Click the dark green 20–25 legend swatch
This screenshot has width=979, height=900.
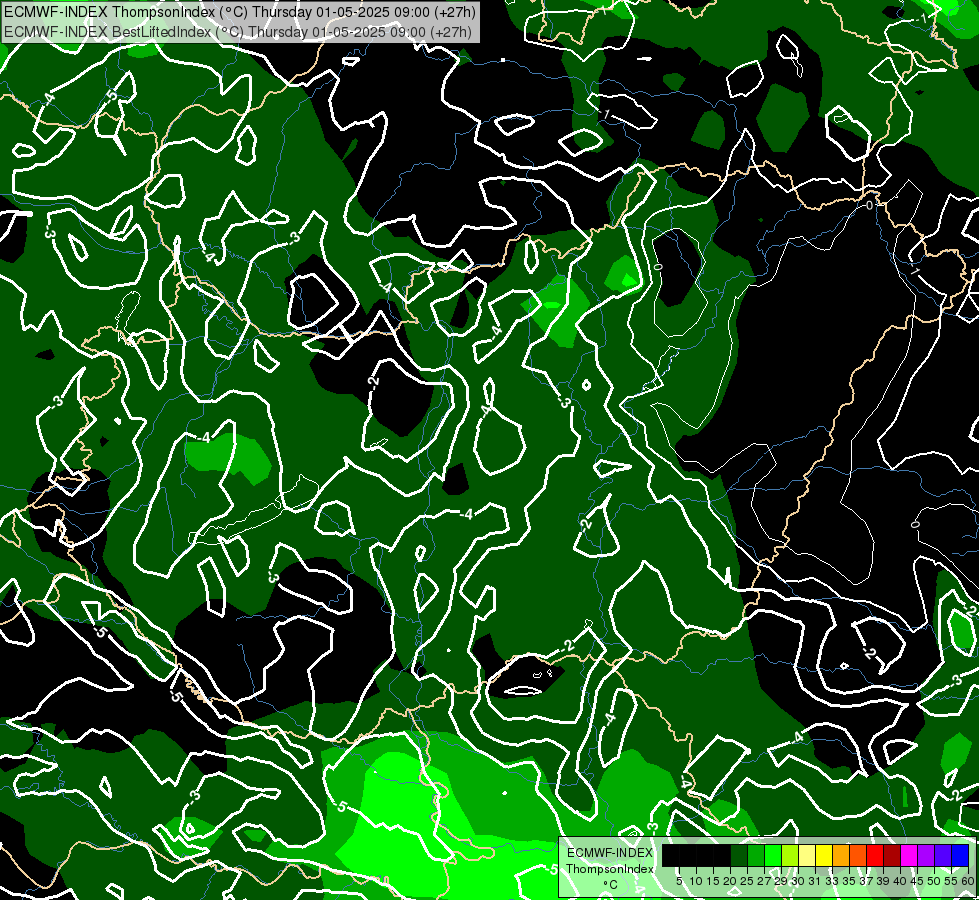(739, 856)
